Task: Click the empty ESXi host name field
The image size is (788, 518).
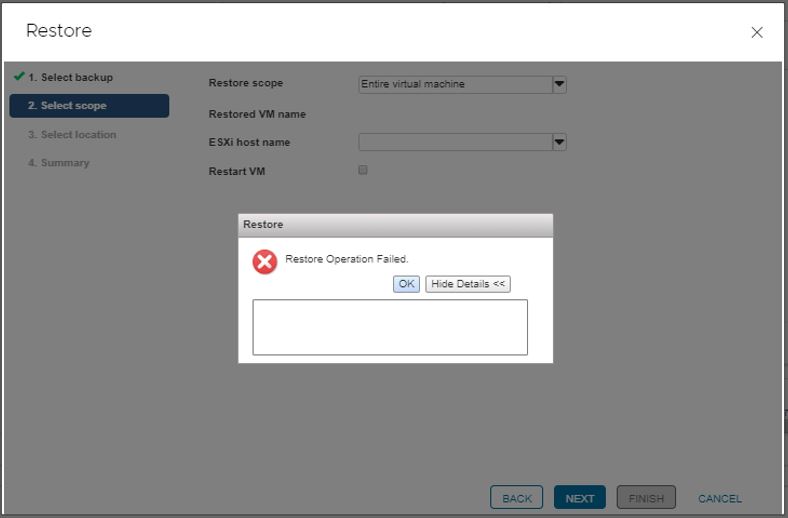Action: click(x=455, y=142)
